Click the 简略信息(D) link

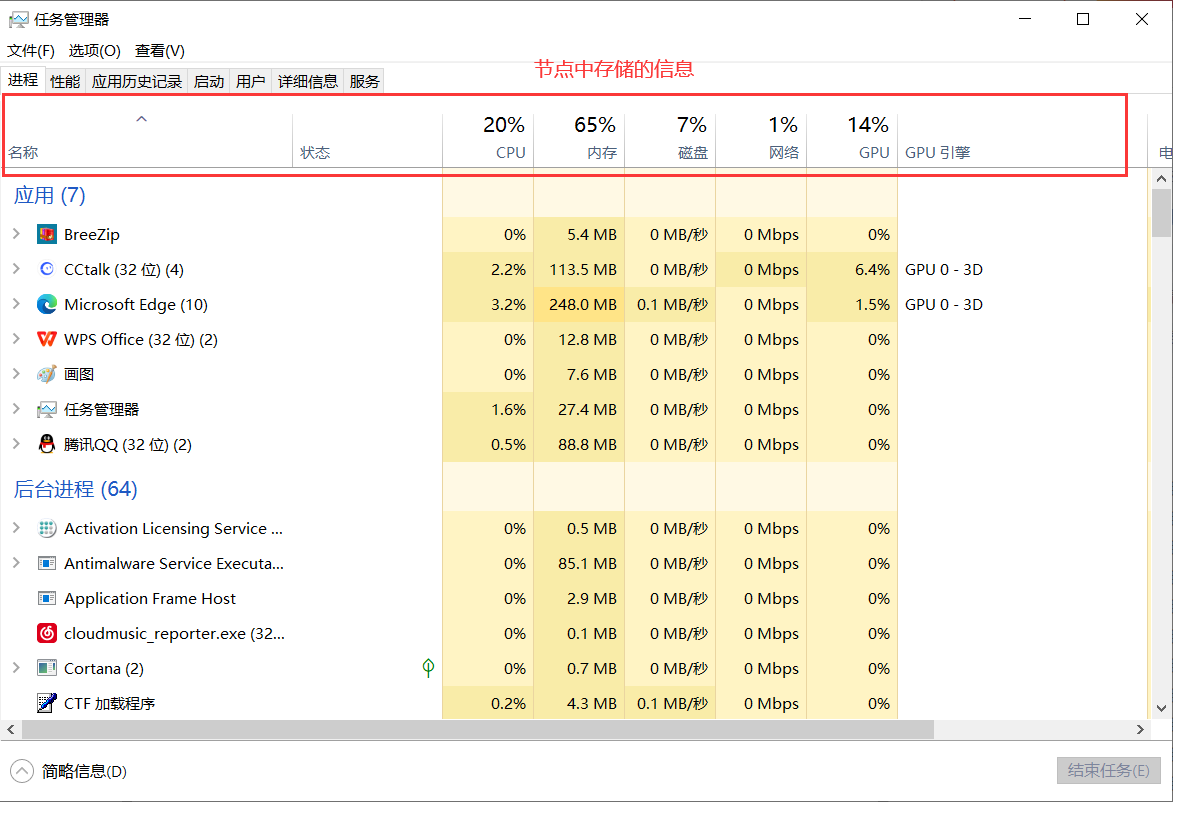tap(85, 771)
